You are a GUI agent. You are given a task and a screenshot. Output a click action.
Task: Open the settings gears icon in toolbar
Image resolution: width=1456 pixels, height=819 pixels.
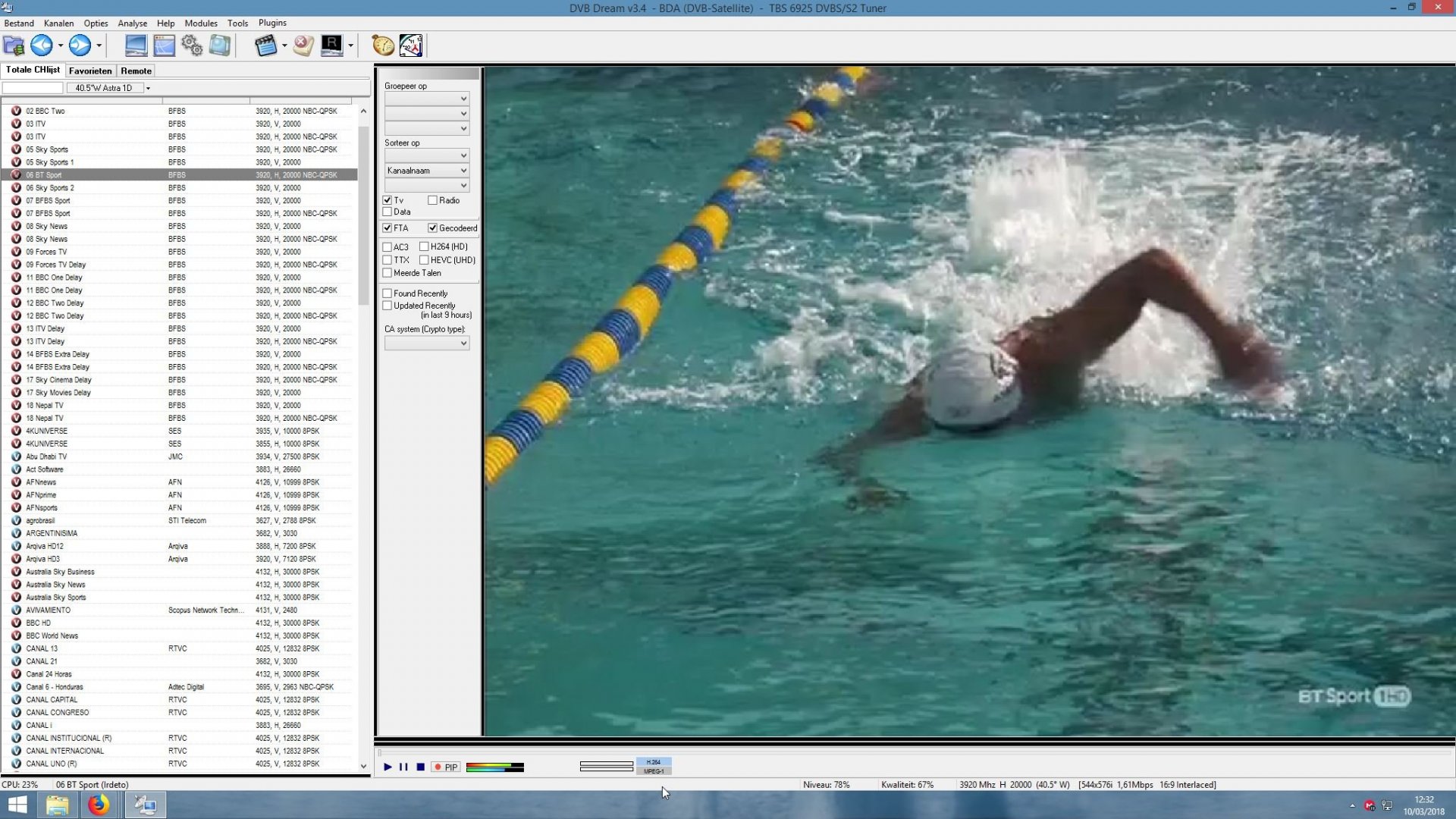pos(192,45)
